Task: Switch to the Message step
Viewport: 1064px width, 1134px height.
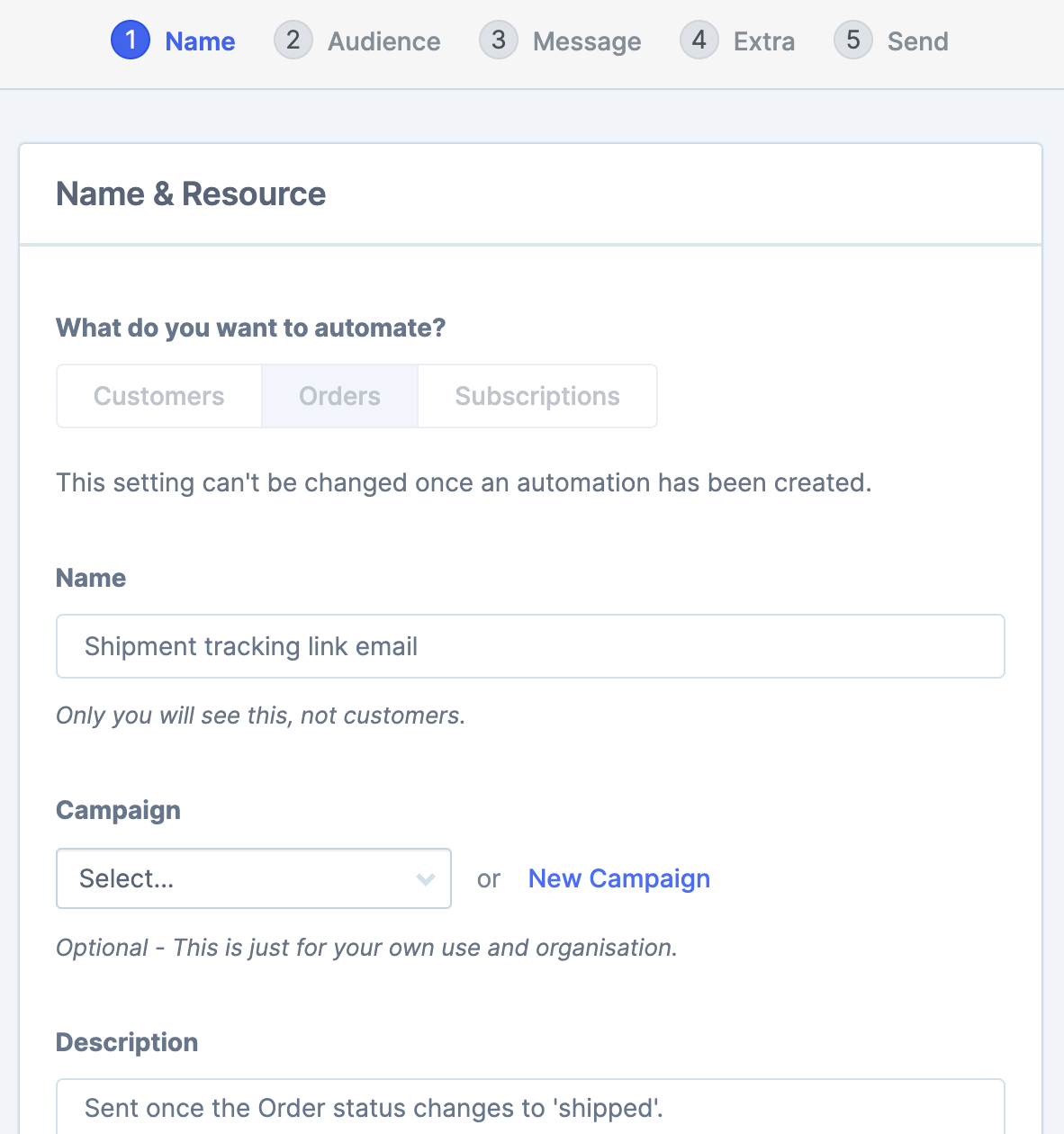Action: [587, 41]
